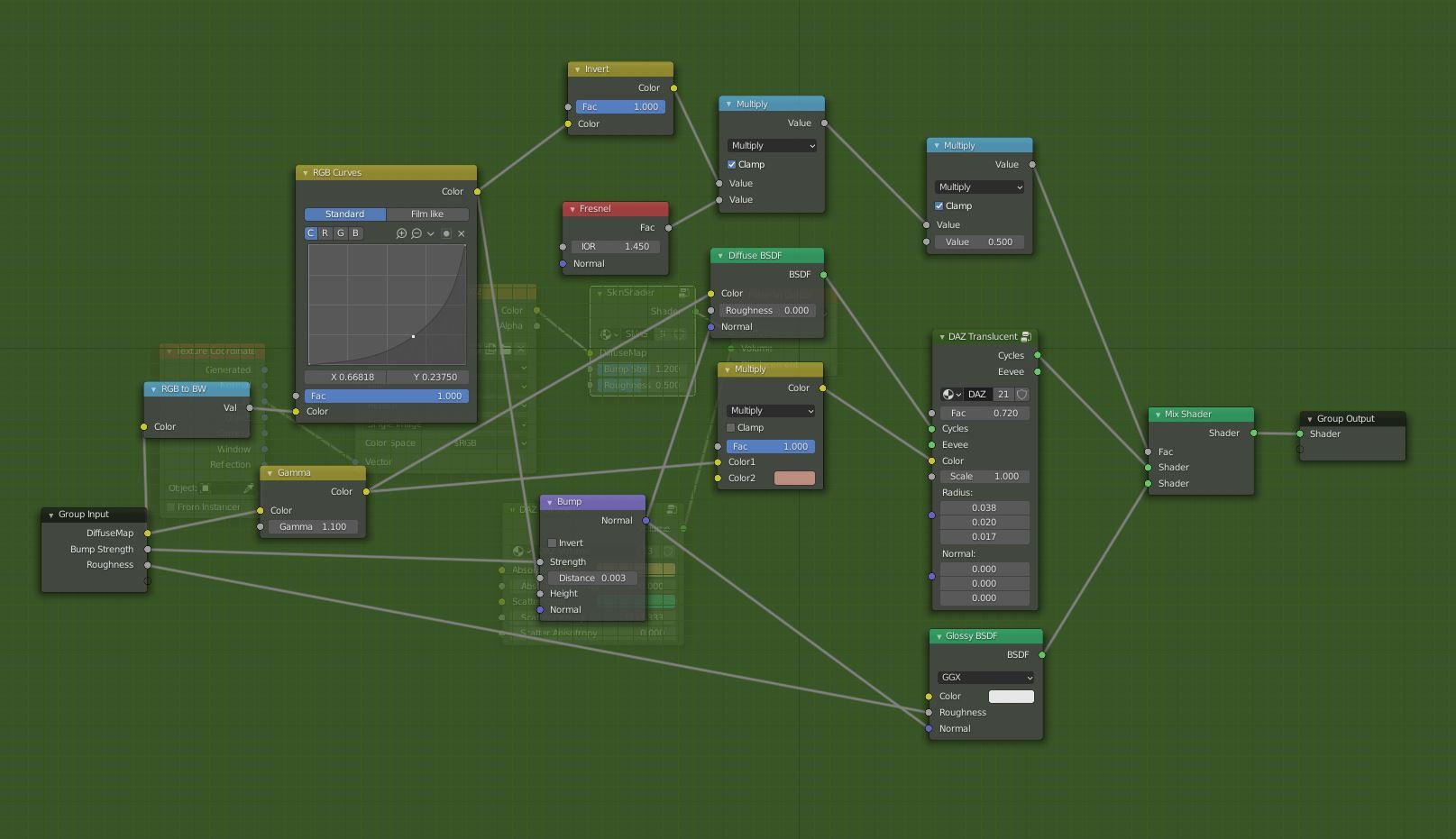Select the B curve channel
1456x839 pixels.
355,233
